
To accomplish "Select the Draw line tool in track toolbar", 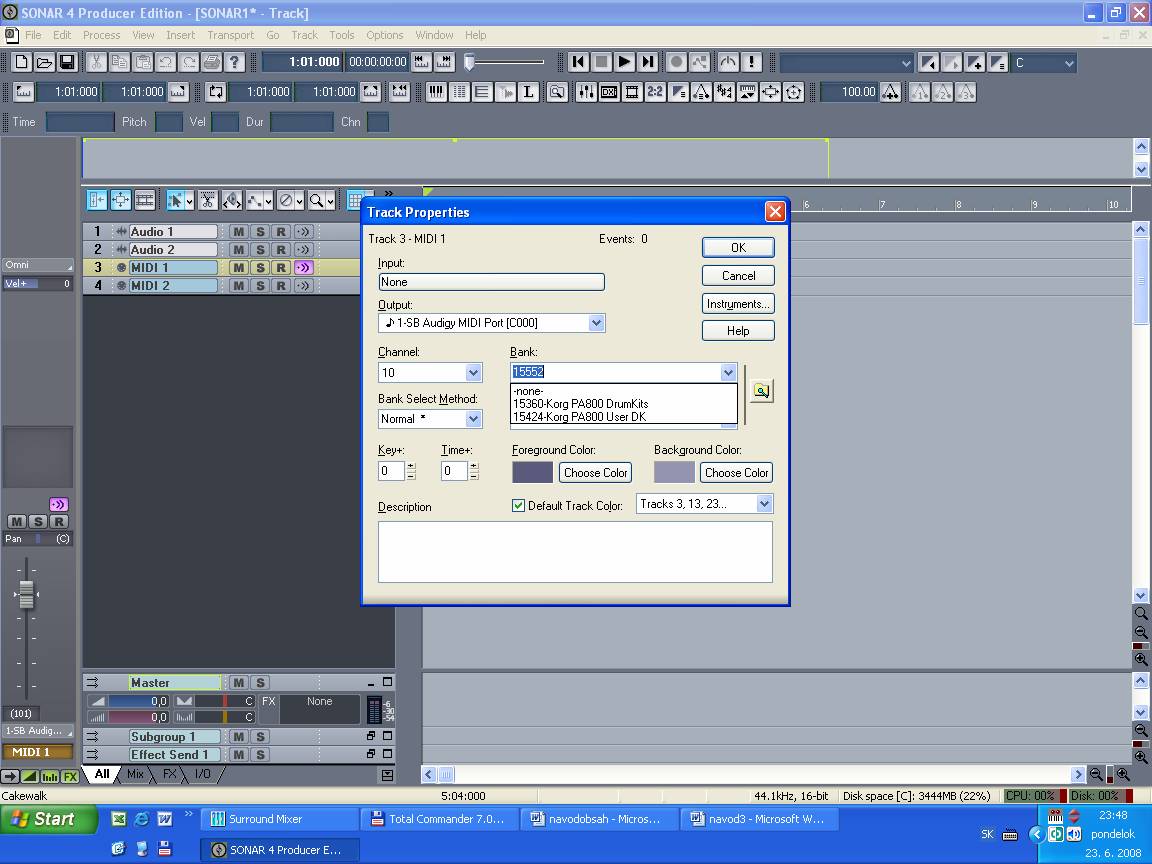I will pyautogui.click(x=253, y=200).
